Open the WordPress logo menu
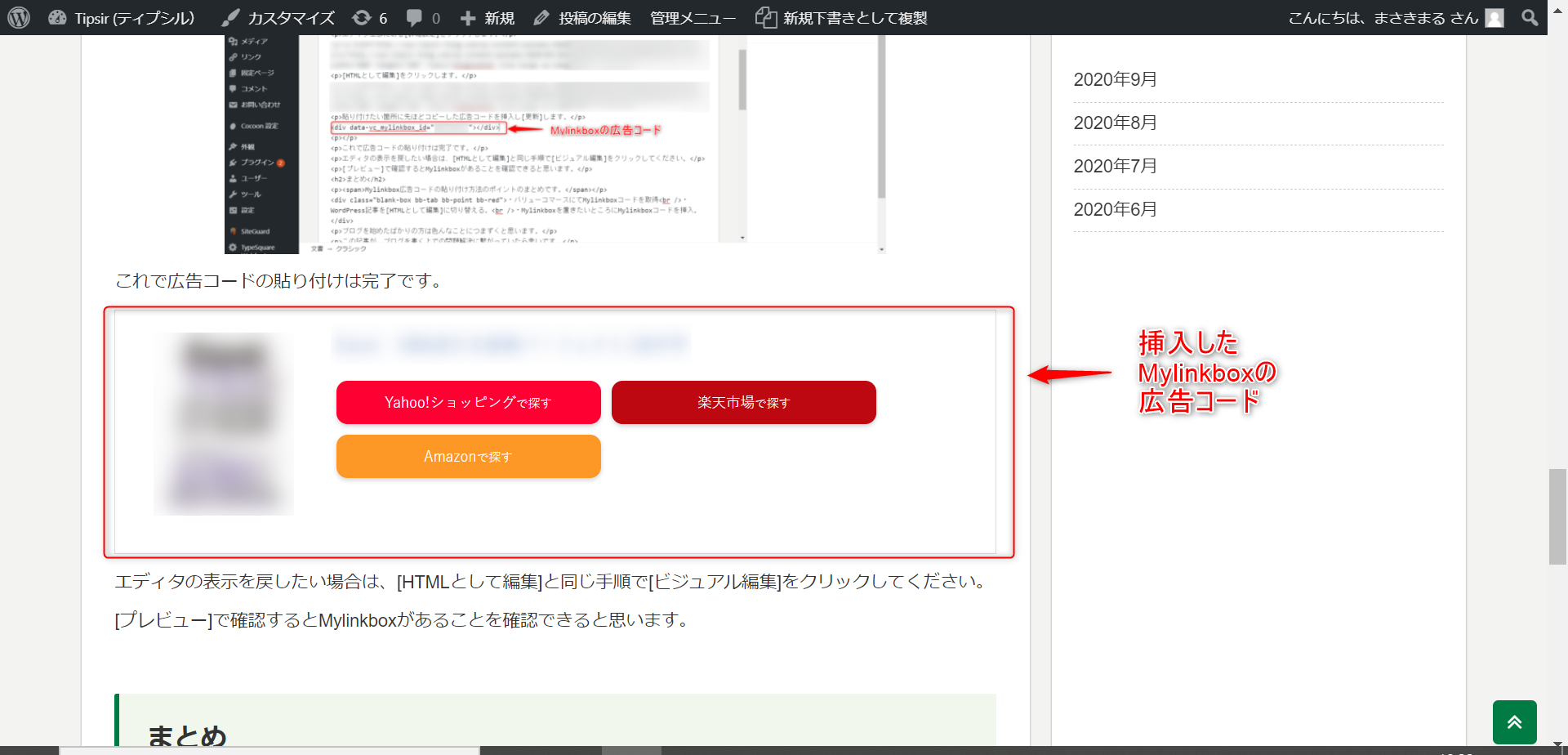Viewport: 1568px width, 755px height. [x=19, y=17]
